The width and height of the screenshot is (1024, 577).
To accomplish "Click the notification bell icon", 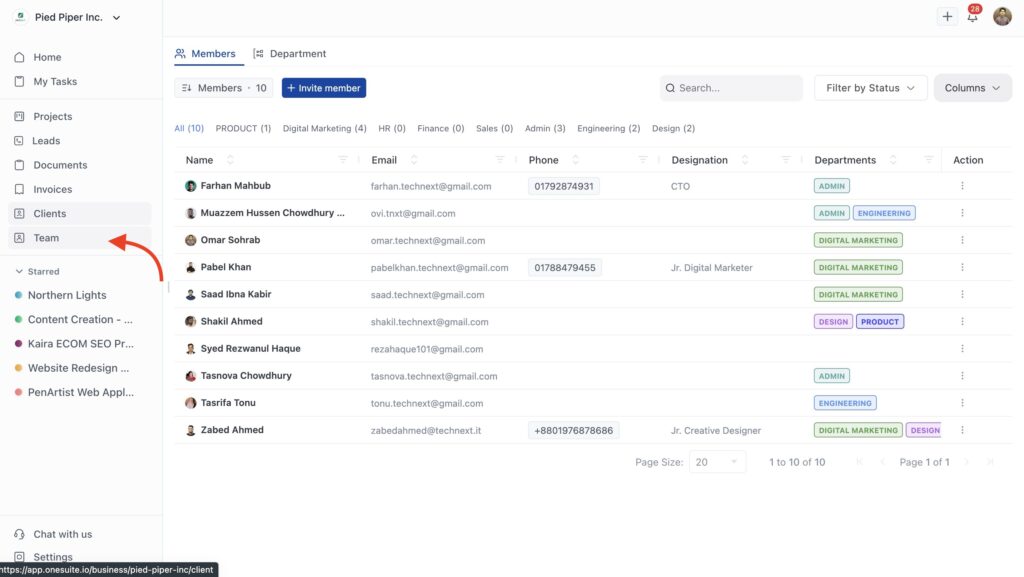I will (972, 17).
